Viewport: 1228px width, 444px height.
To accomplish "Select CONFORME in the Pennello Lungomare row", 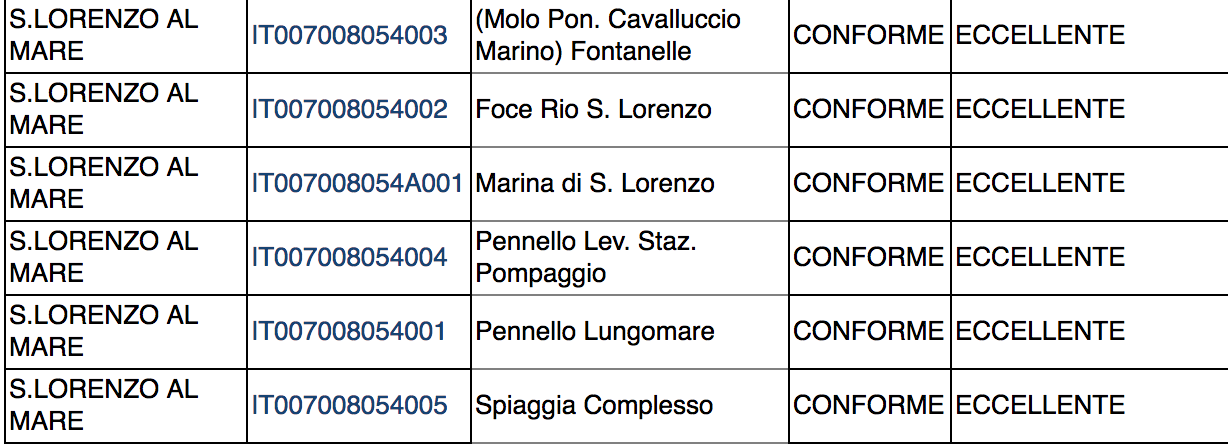I will [868, 331].
